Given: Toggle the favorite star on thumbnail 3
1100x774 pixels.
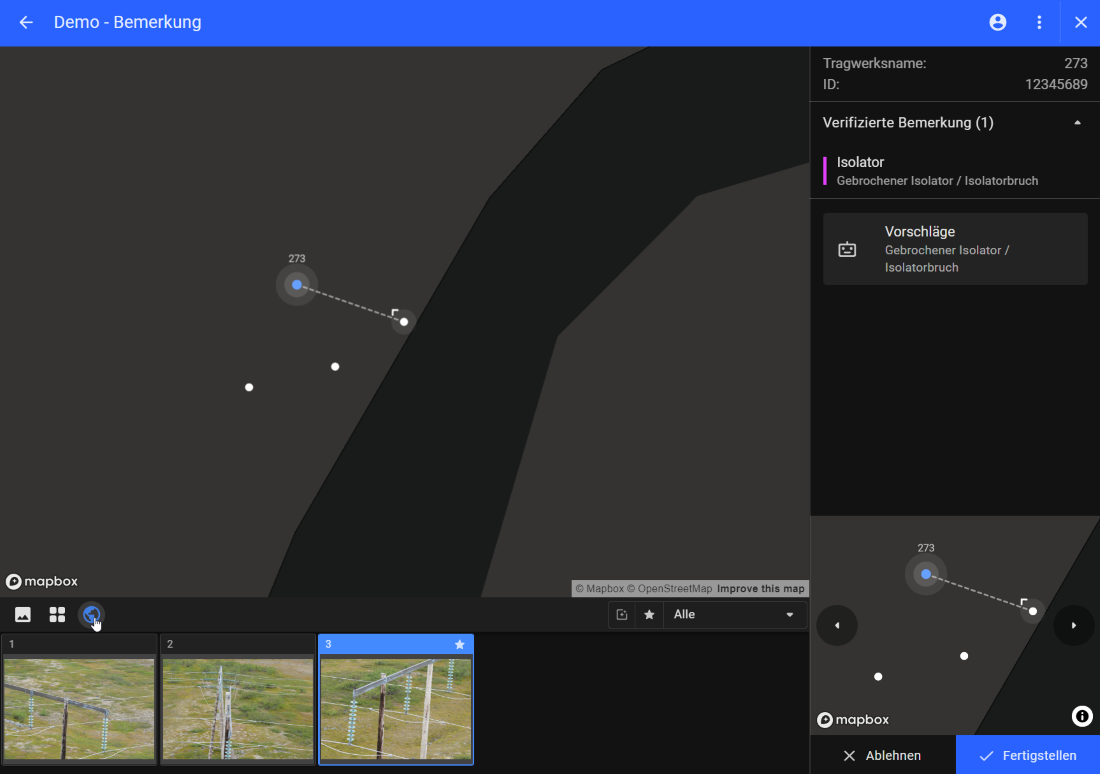Looking at the screenshot, I should (x=461, y=644).
